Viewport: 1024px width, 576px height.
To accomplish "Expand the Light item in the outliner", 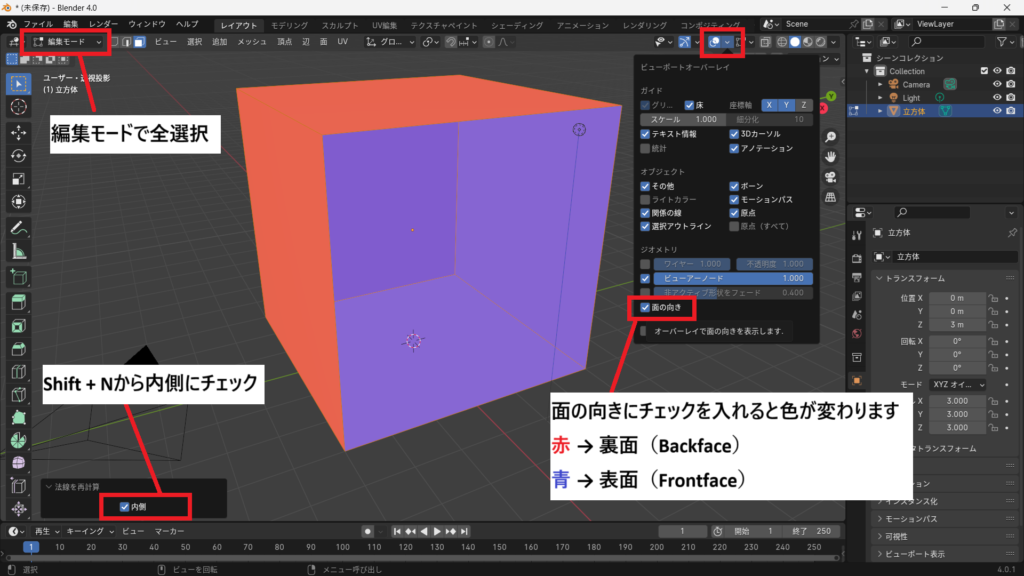I will pos(881,98).
